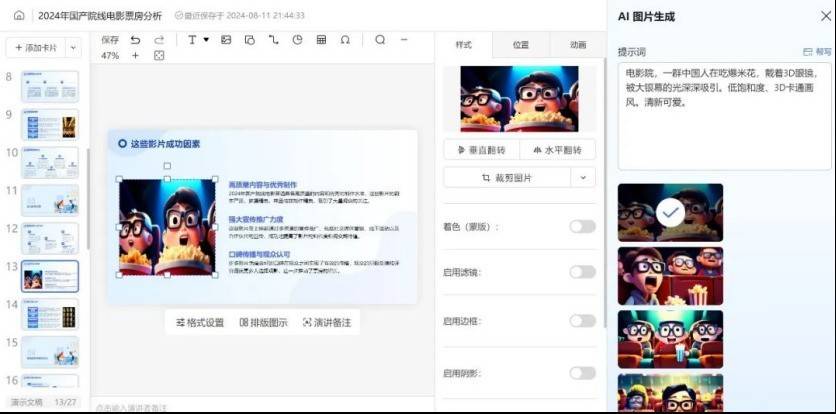Click into the 提示词 prompt text box
This screenshot has height=414, width=836.
click(x=725, y=116)
